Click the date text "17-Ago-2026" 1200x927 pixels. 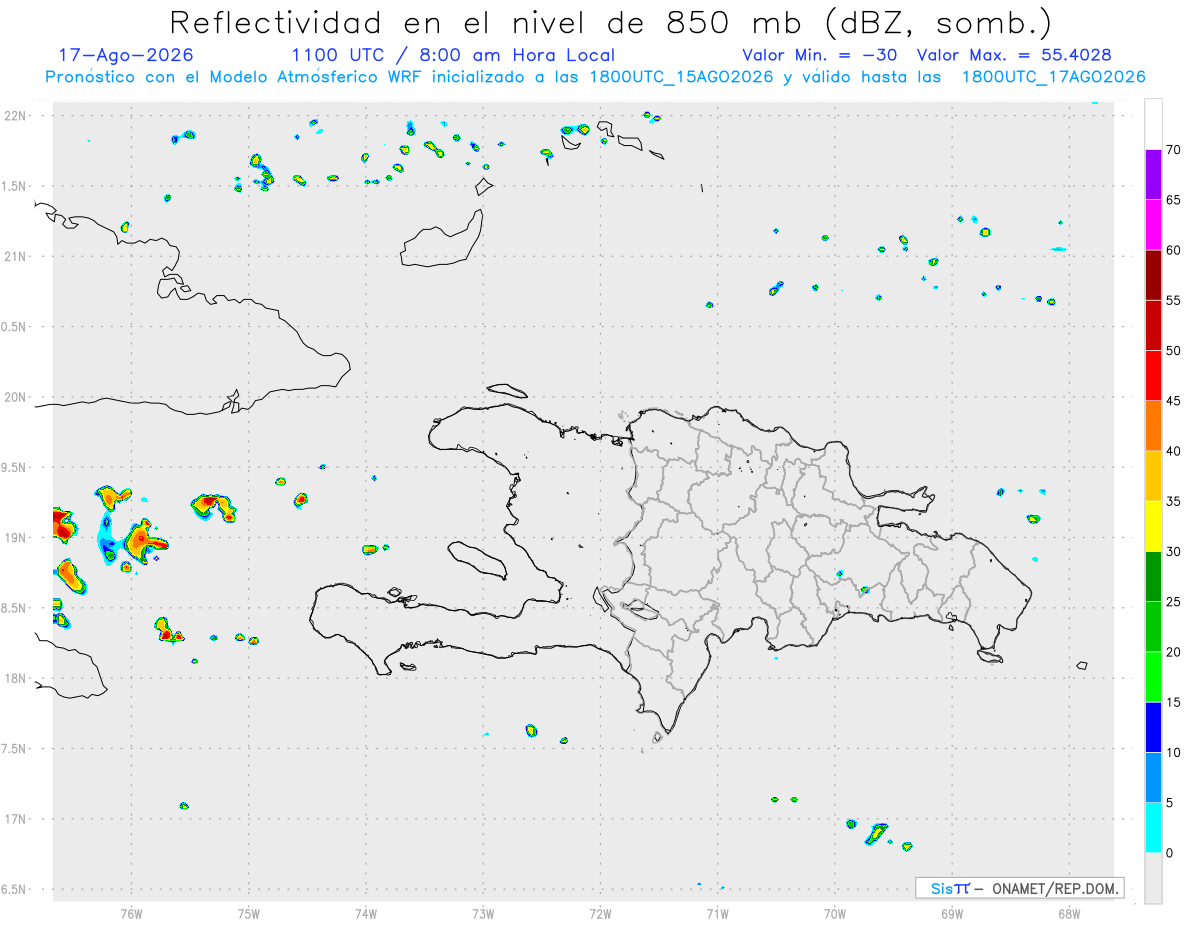click(x=126, y=55)
